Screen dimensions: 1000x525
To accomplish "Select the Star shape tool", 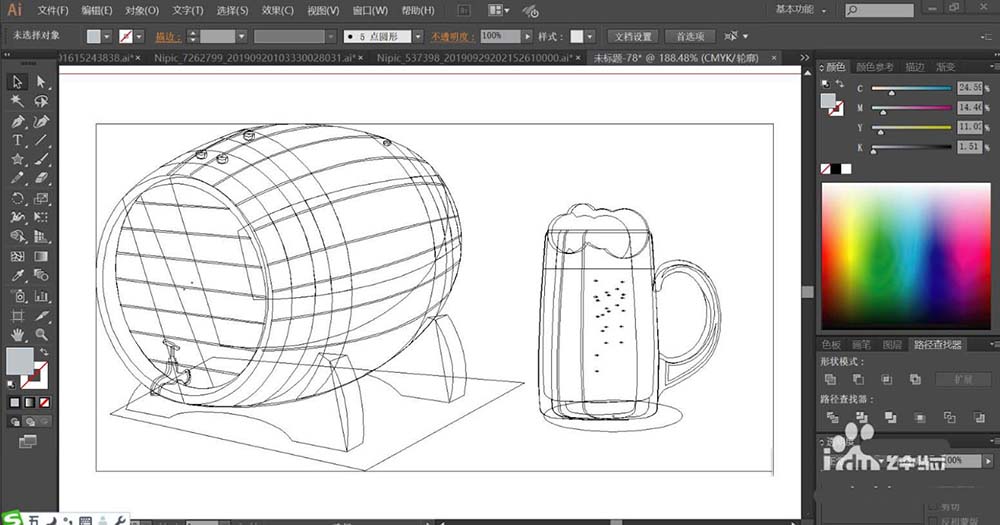I will 17,159.
